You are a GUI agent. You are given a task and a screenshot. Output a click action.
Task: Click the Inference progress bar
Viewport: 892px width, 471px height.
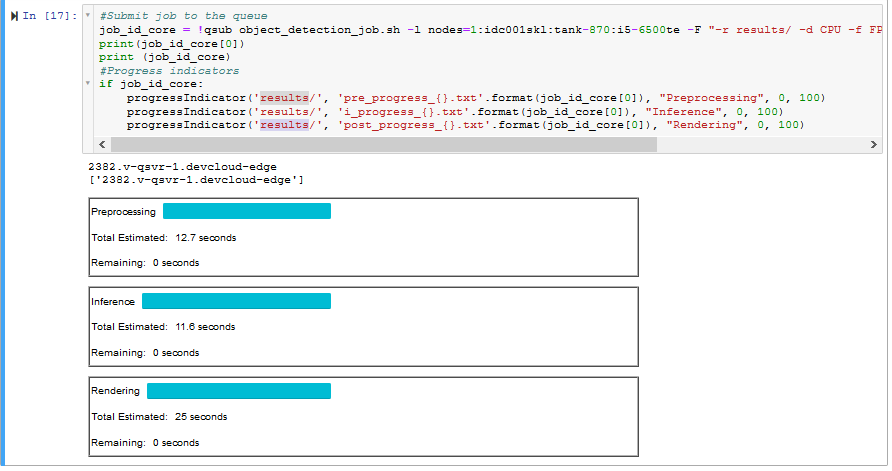tap(236, 301)
